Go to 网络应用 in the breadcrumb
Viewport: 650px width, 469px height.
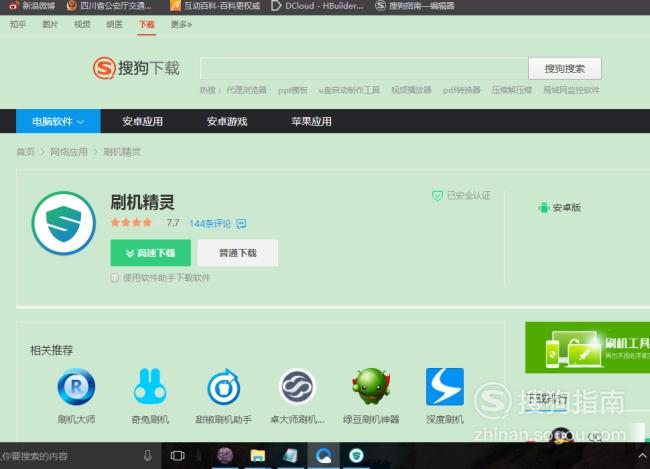69,152
